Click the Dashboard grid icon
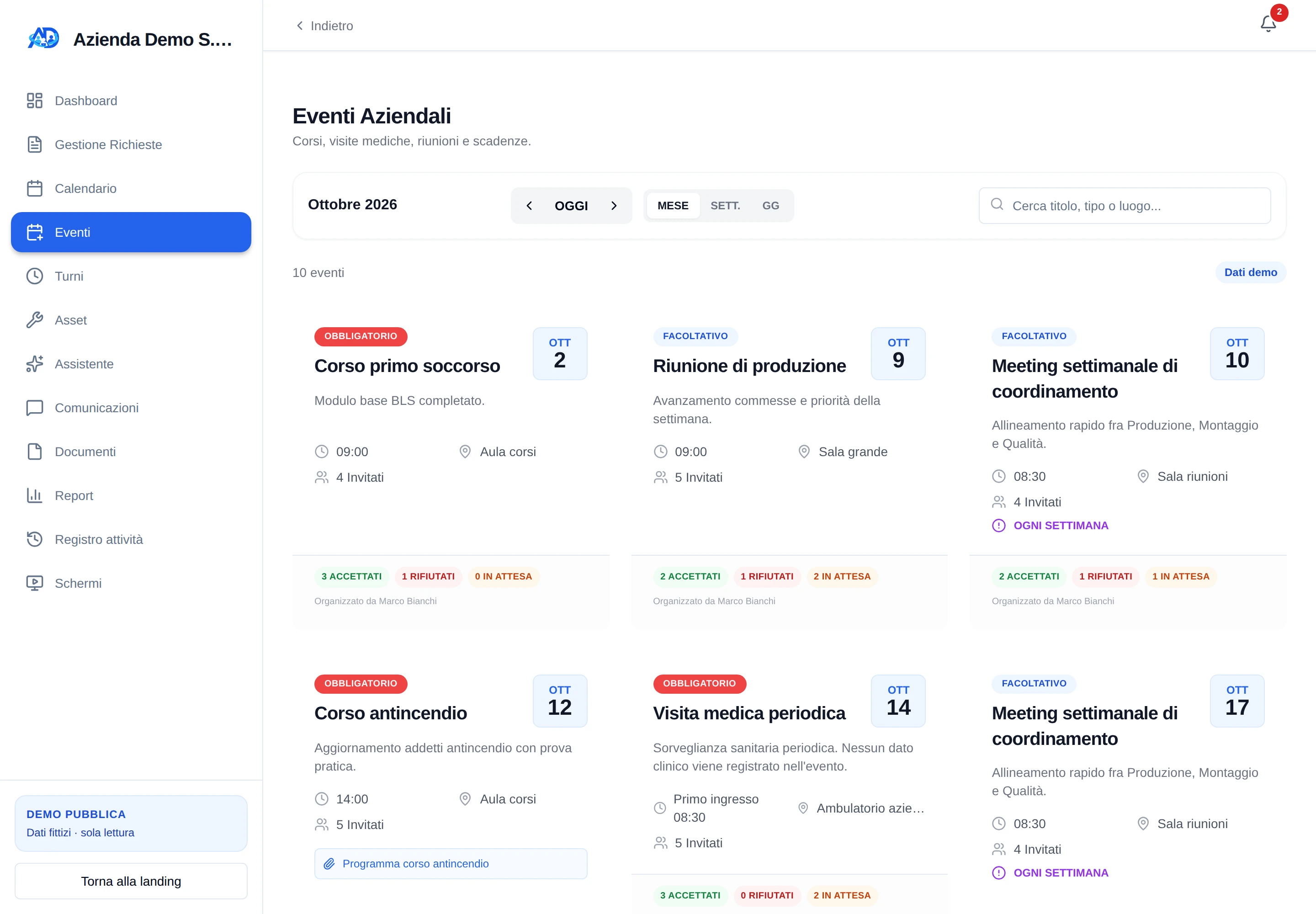Screen dimensions: 1316x914 pos(34,101)
